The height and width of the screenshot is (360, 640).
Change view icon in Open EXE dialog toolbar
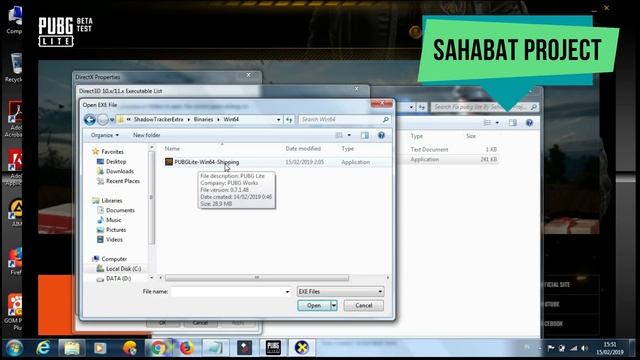pos(339,135)
